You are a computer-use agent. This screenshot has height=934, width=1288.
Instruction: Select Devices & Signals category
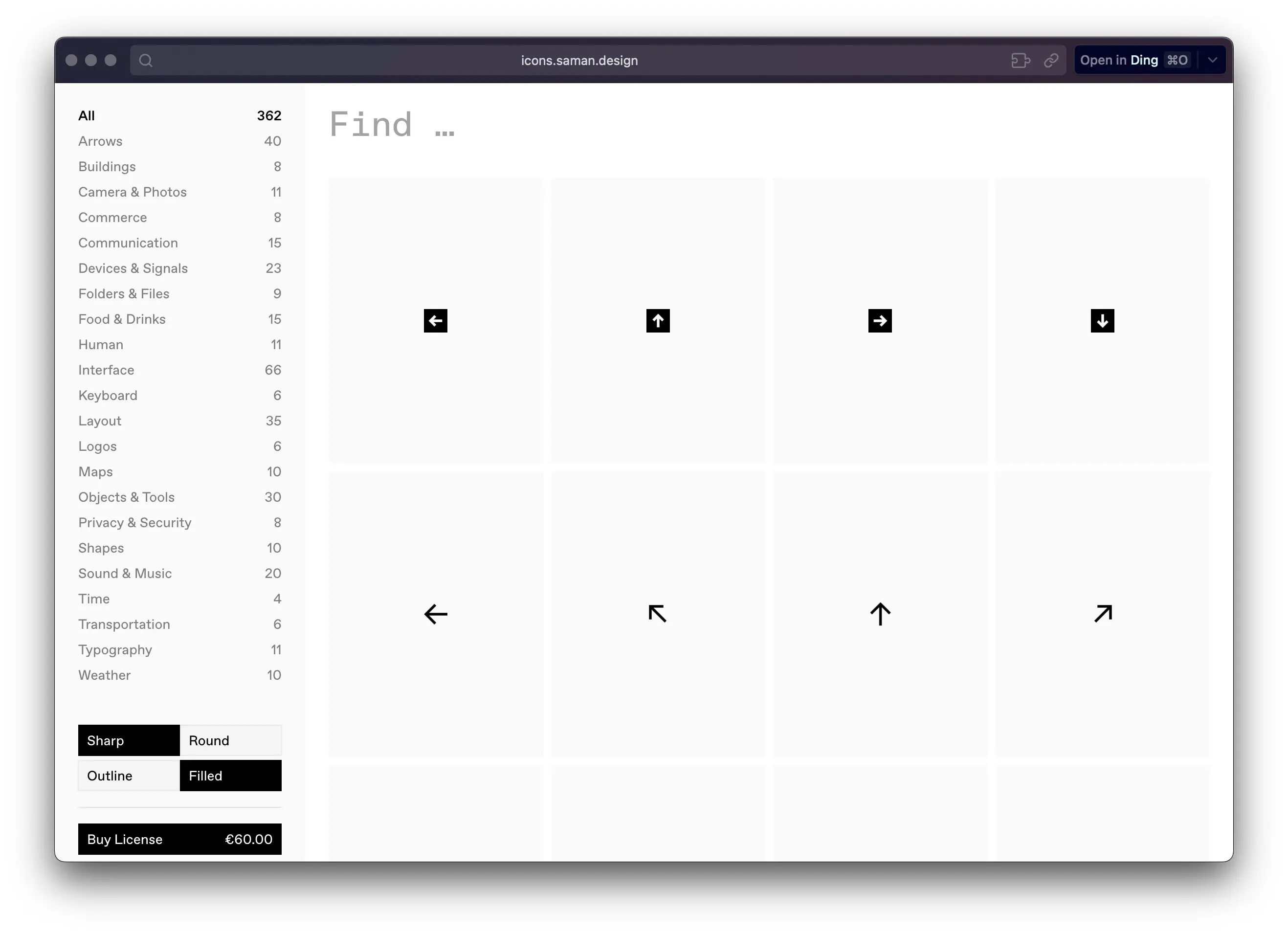tap(133, 268)
